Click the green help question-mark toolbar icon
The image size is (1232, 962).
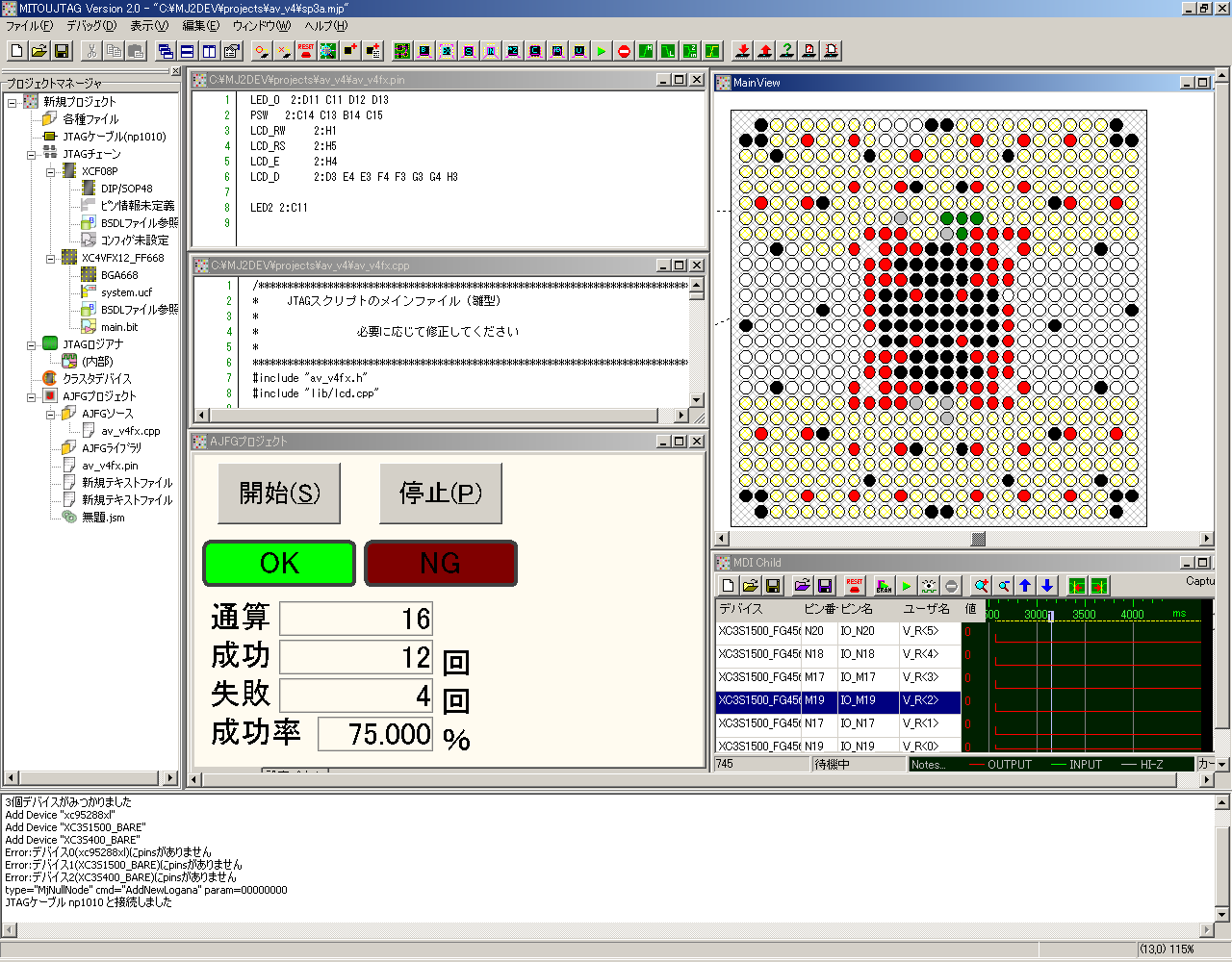point(787,51)
